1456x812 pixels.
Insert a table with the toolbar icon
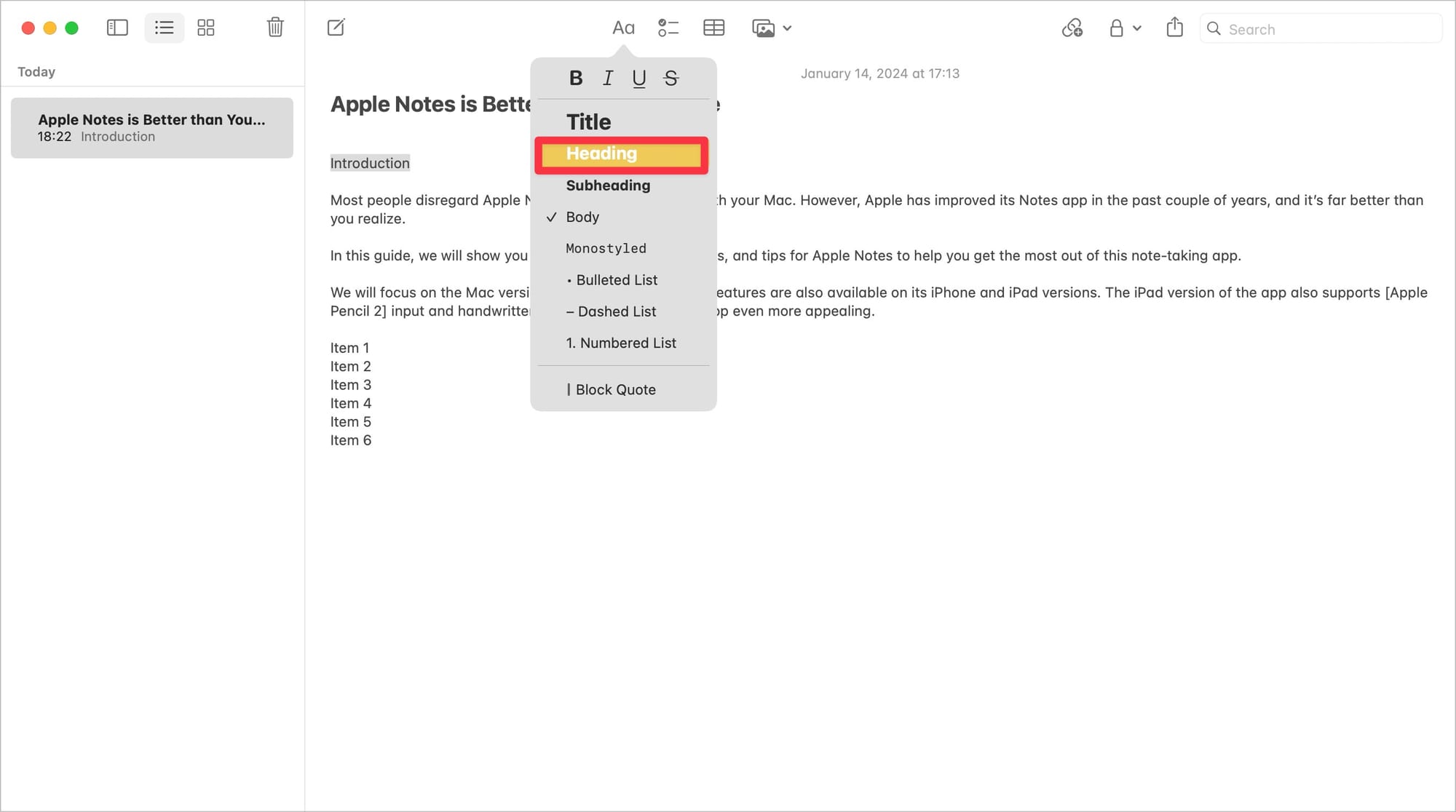tap(713, 28)
